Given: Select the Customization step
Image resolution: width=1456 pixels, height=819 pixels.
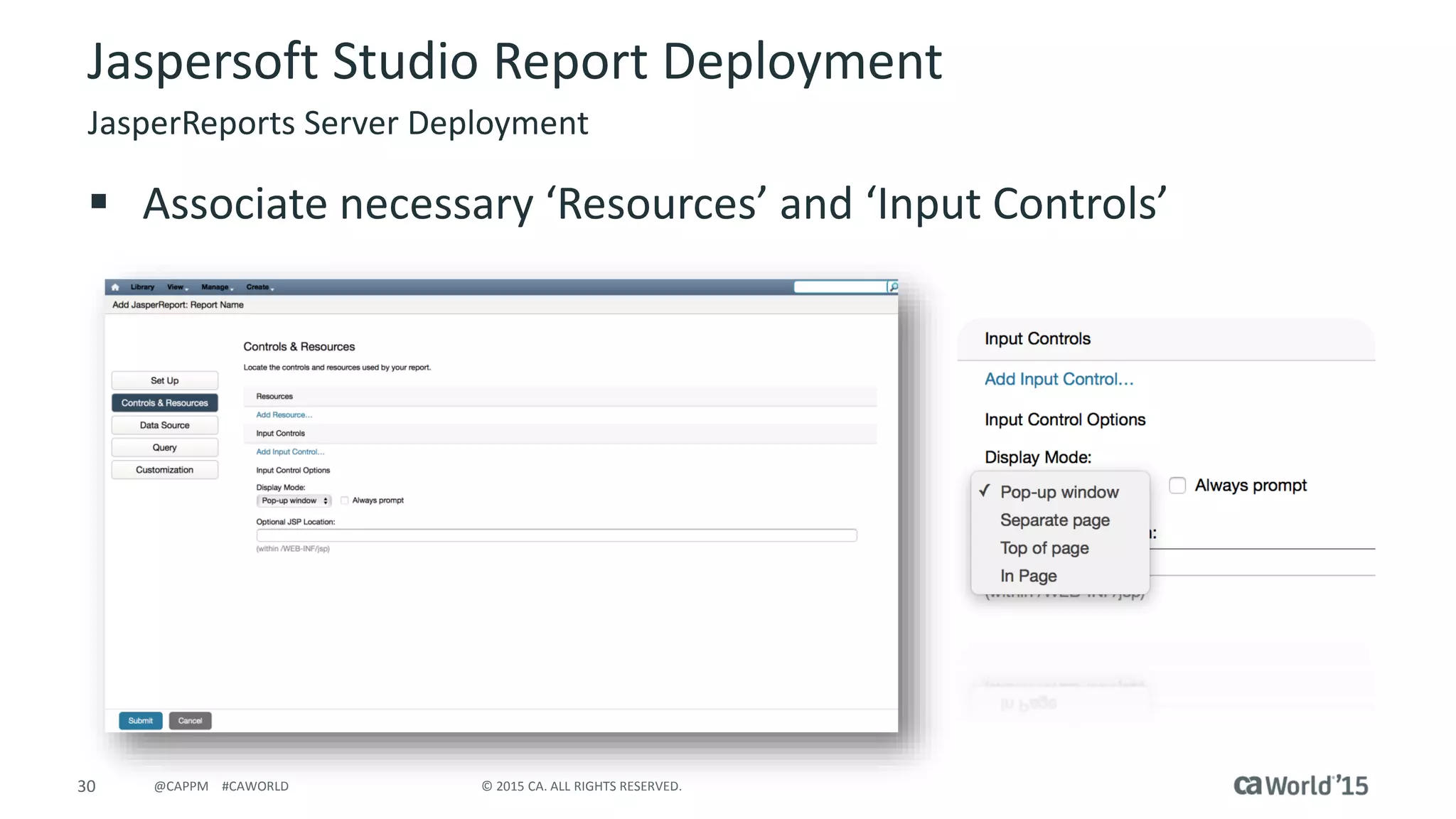Looking at the screenshot, I should pyautogui.click(x=164, y=470).
